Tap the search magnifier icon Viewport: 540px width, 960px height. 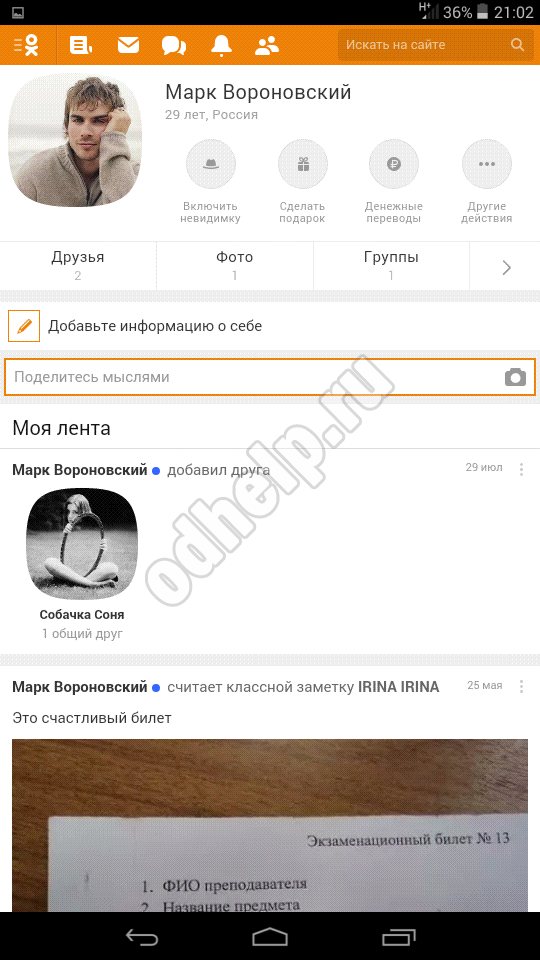517,45
